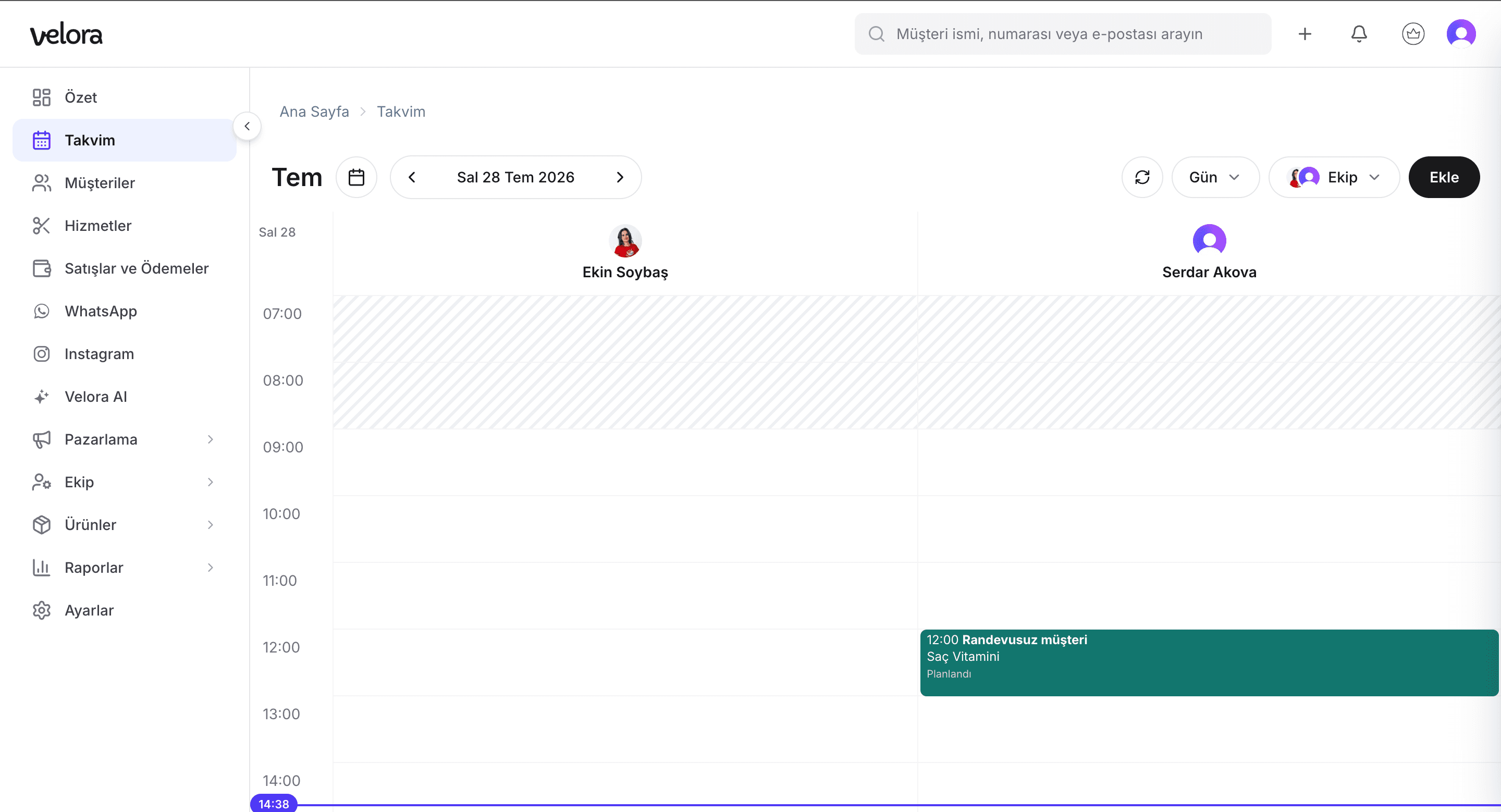Image resolution: width=1501 pixels, height=812 pixels.
Task: Click the Hizmetler scissors icon
Action: click(x=41, y=226)
